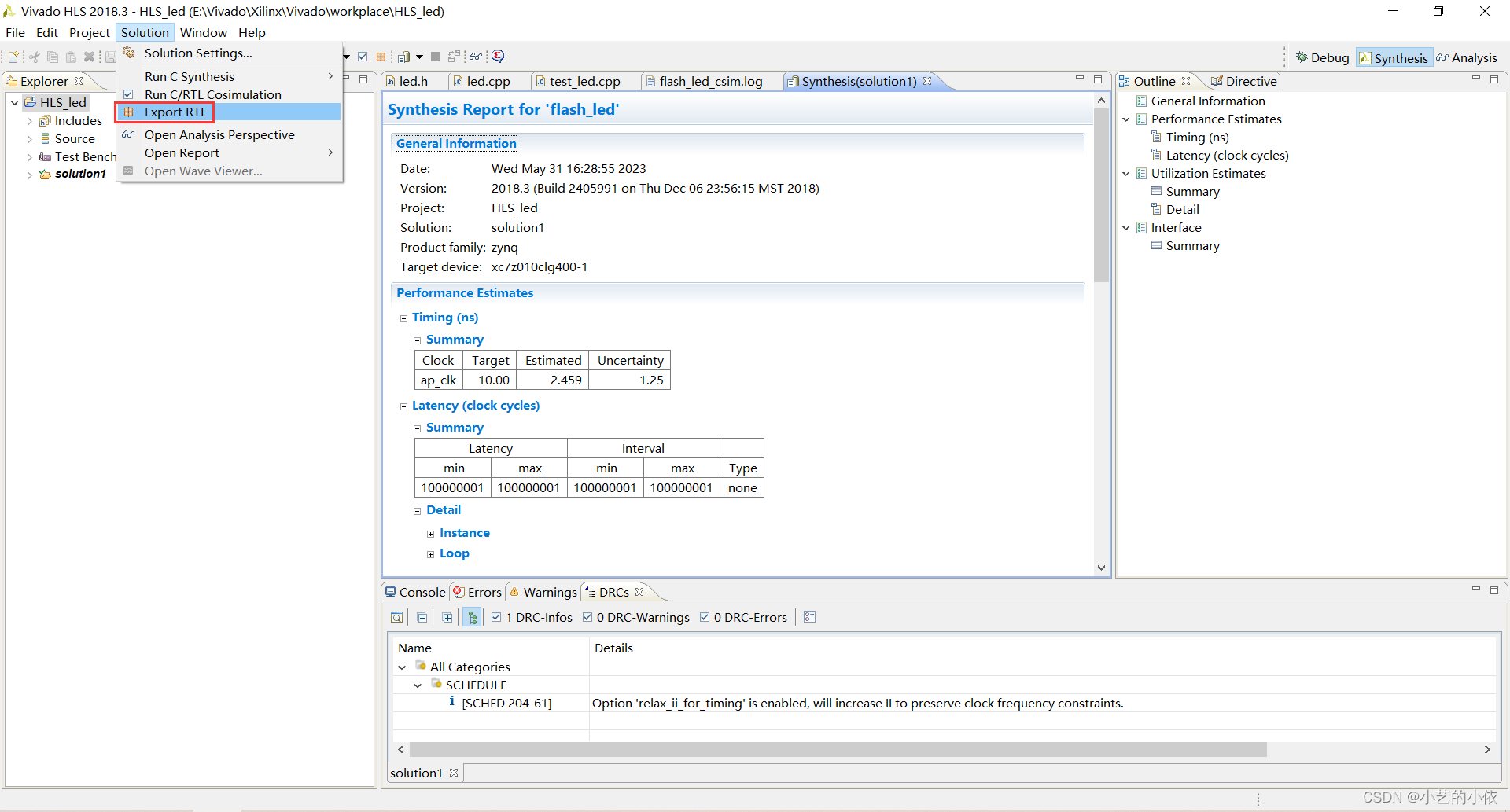Click the Cut scissors toolbar icon

tap(34, 57)
